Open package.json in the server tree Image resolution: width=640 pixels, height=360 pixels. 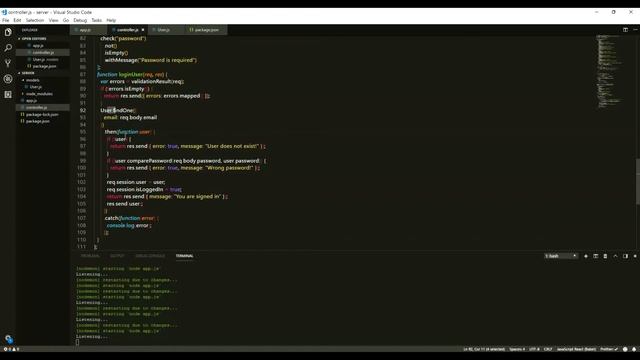tap(38, 121)
